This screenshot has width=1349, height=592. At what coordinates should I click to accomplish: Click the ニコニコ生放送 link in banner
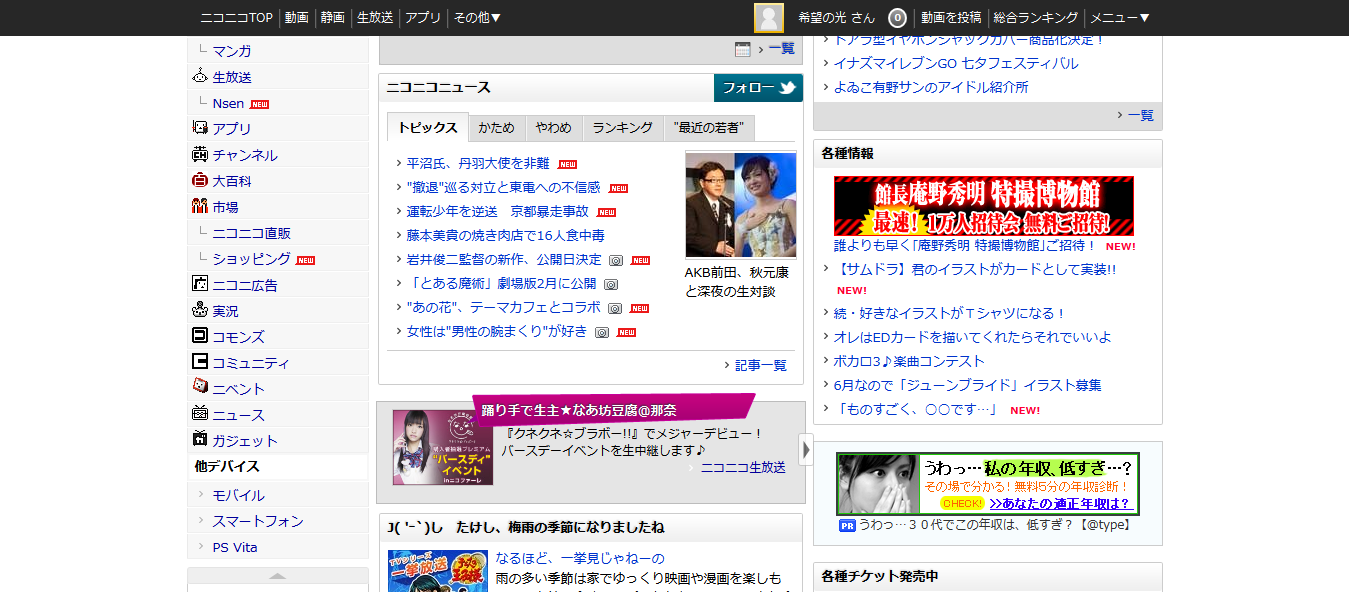pos(743,467)
